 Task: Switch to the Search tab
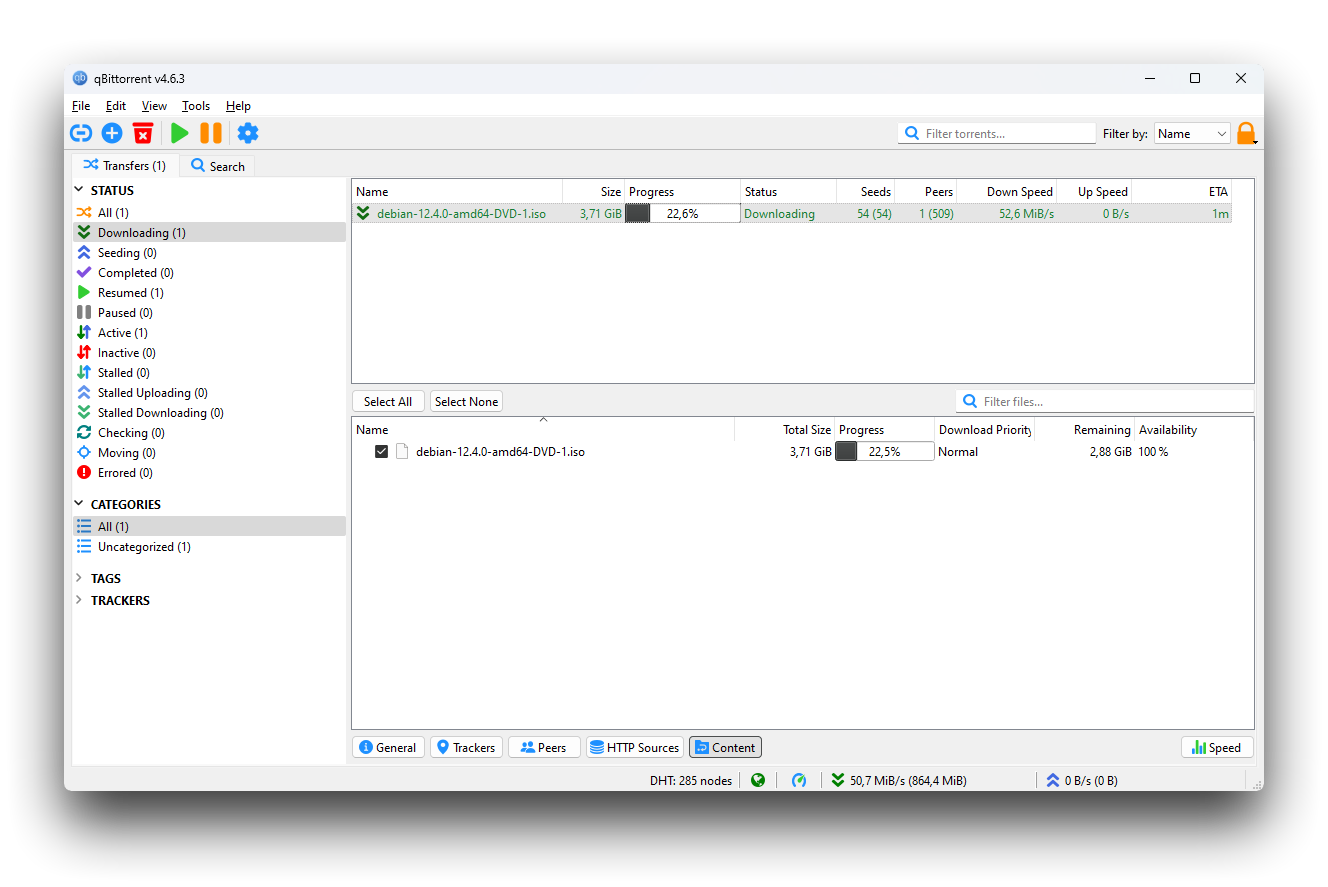[x=218, y=166]
